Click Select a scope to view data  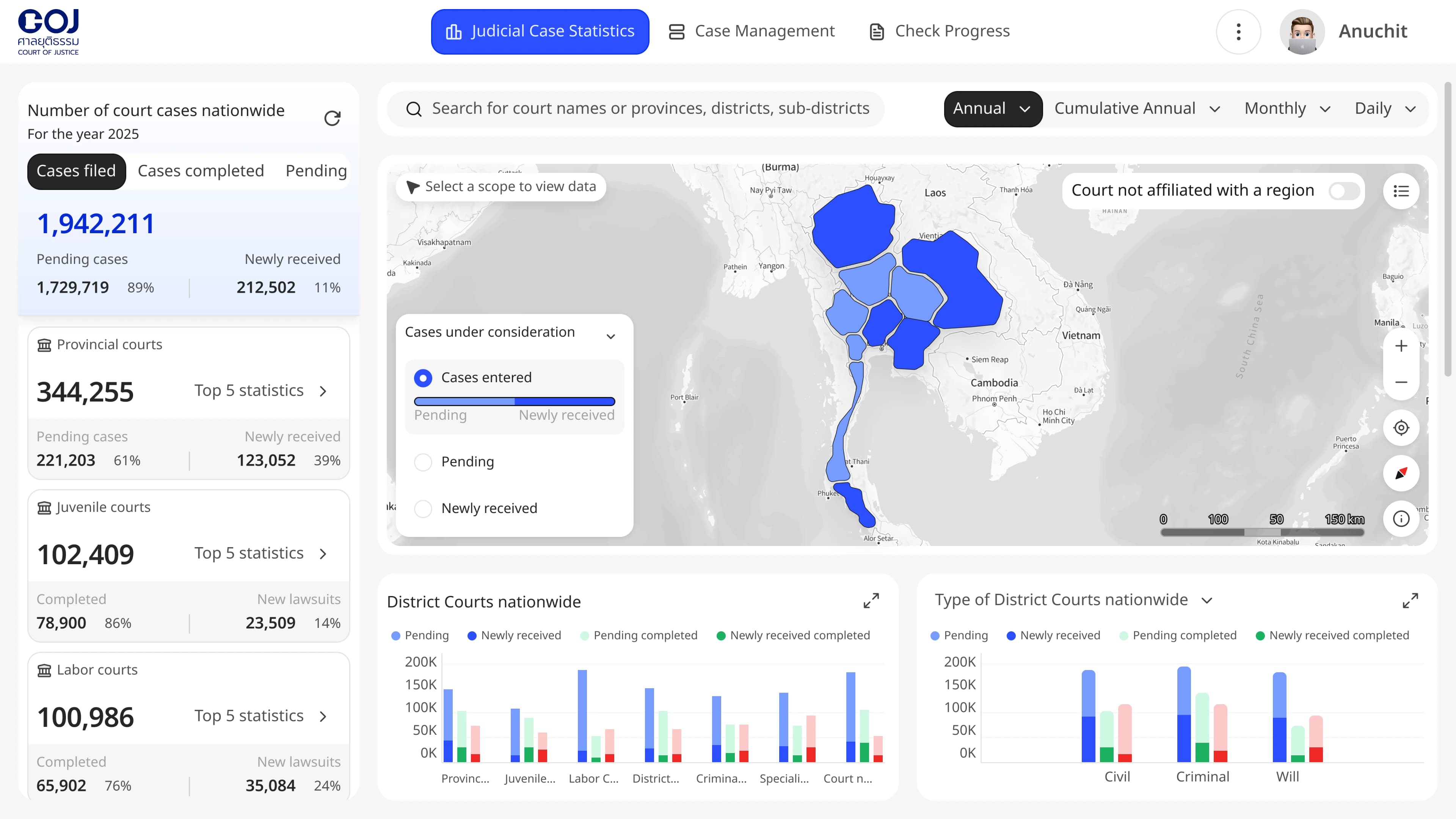(x=501, y=187)
